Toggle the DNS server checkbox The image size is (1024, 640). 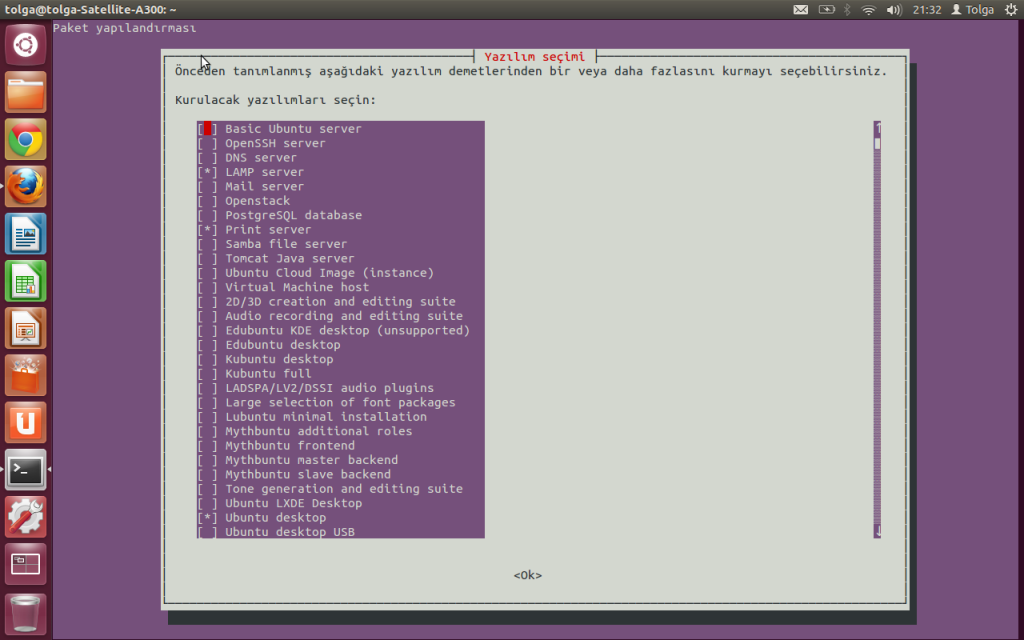(207, 157)
